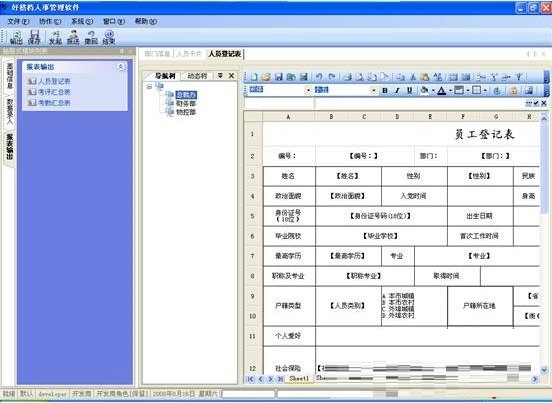Open the 文件 menu

tap(18, 21)
